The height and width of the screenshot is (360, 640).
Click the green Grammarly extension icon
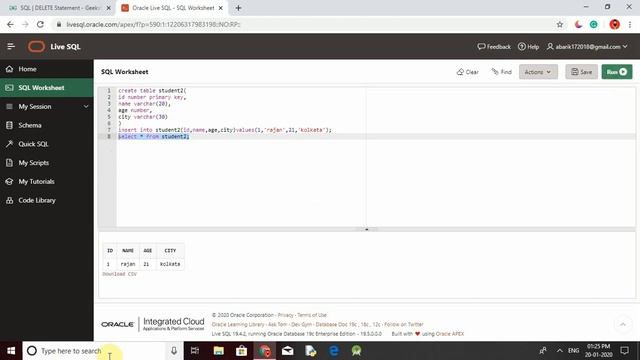pyautogui.click(x=593, y=24)
